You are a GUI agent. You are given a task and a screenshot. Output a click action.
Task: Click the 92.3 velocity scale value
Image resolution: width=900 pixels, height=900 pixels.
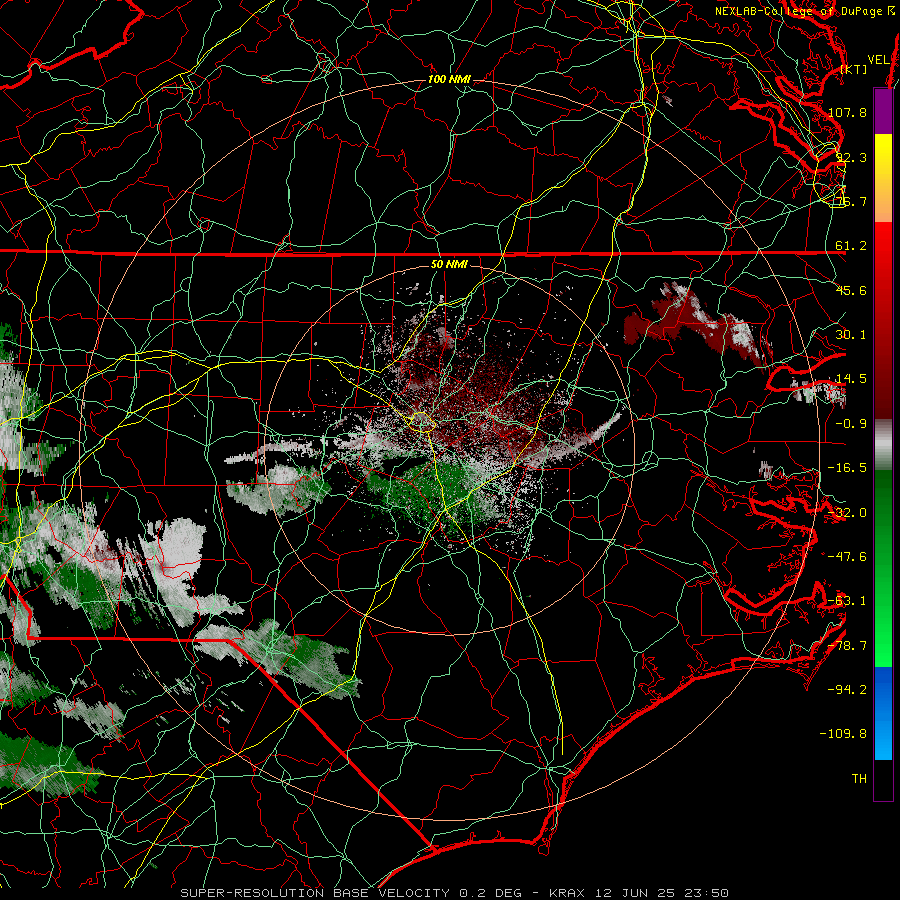(852, 157)
